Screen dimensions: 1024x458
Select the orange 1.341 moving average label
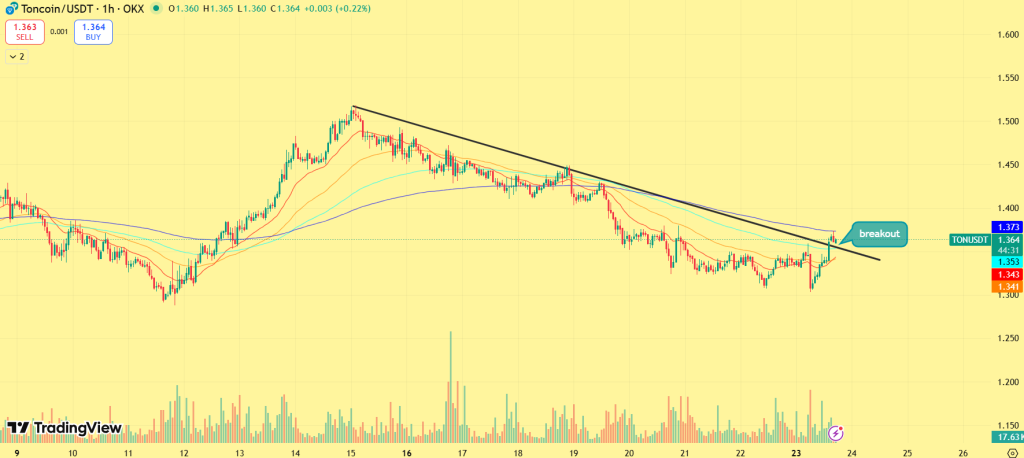coord(1005,287)
